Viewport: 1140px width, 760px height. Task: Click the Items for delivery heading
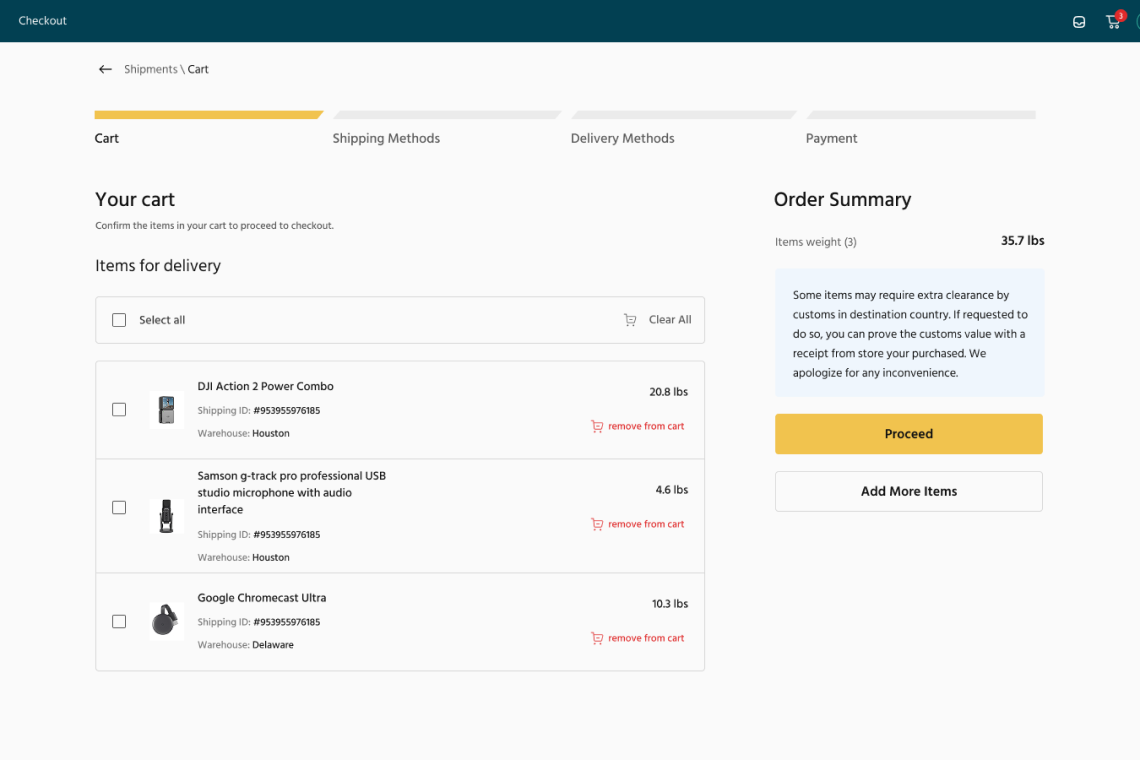click(x=158, y=265)
